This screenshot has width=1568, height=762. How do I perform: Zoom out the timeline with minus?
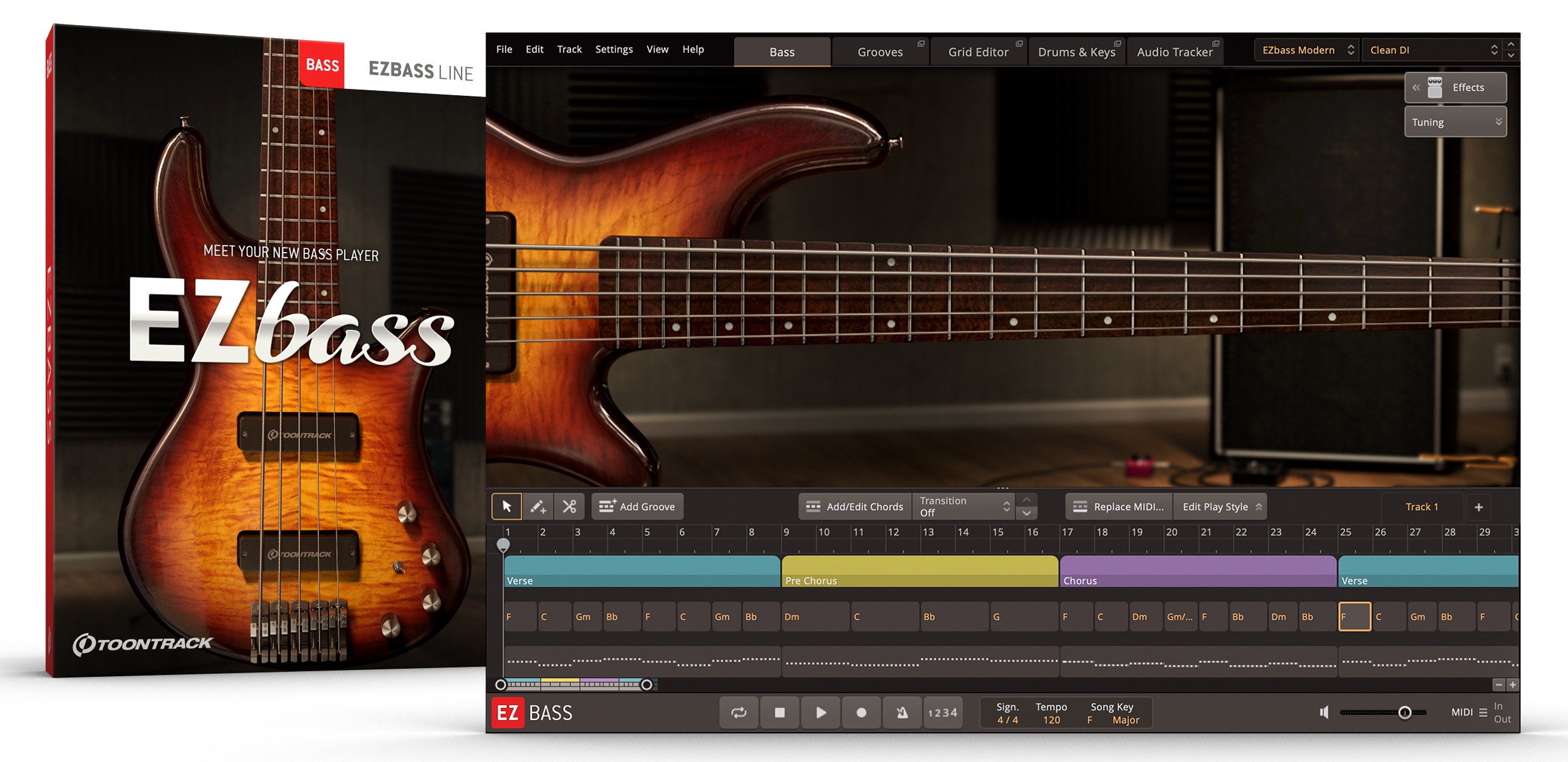pos(1498,685)
